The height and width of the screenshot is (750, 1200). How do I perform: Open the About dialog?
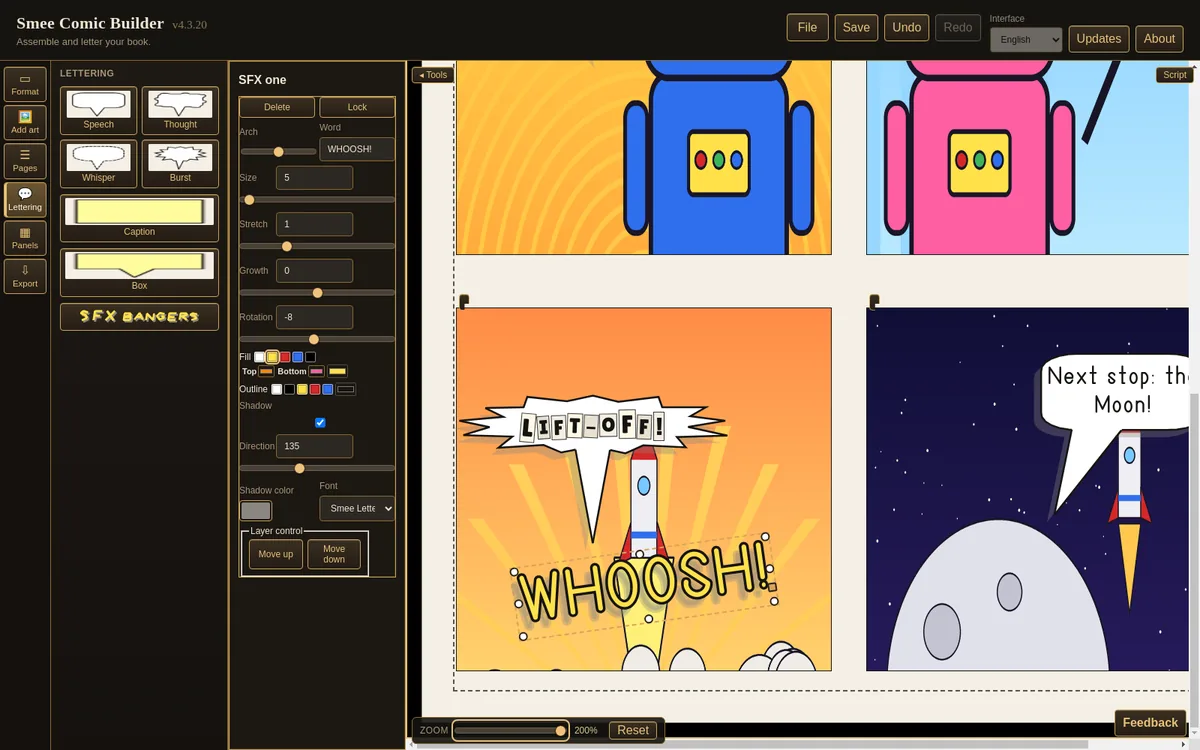(x=1159, y=38)
